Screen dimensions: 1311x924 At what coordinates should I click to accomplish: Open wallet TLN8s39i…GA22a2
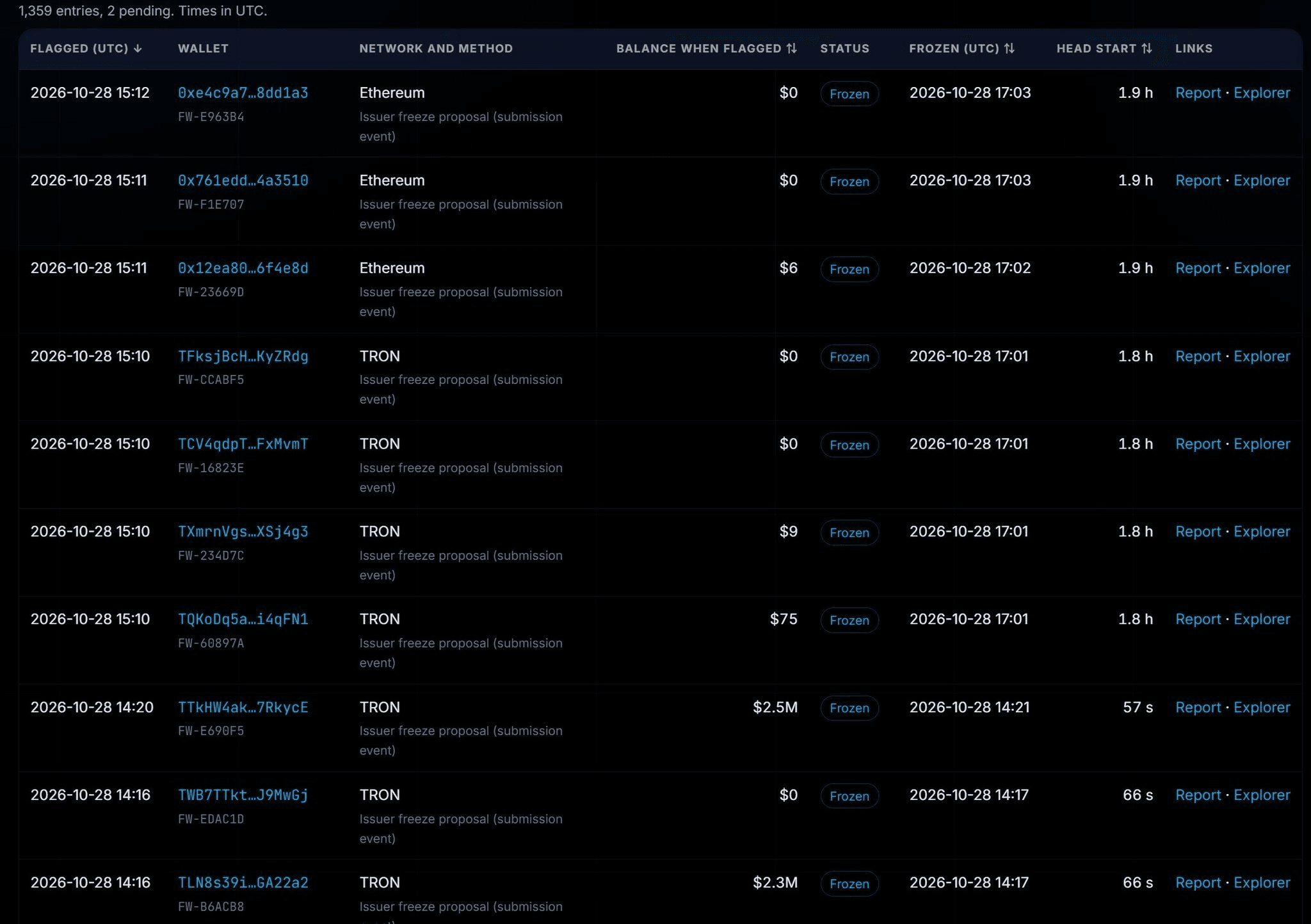[x=243, y=883]
